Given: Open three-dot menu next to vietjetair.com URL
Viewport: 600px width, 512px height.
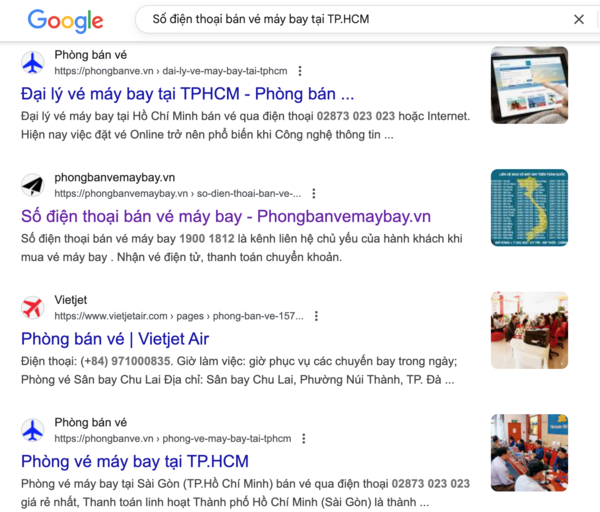Looking at the screenshot, I should [316, 316].
